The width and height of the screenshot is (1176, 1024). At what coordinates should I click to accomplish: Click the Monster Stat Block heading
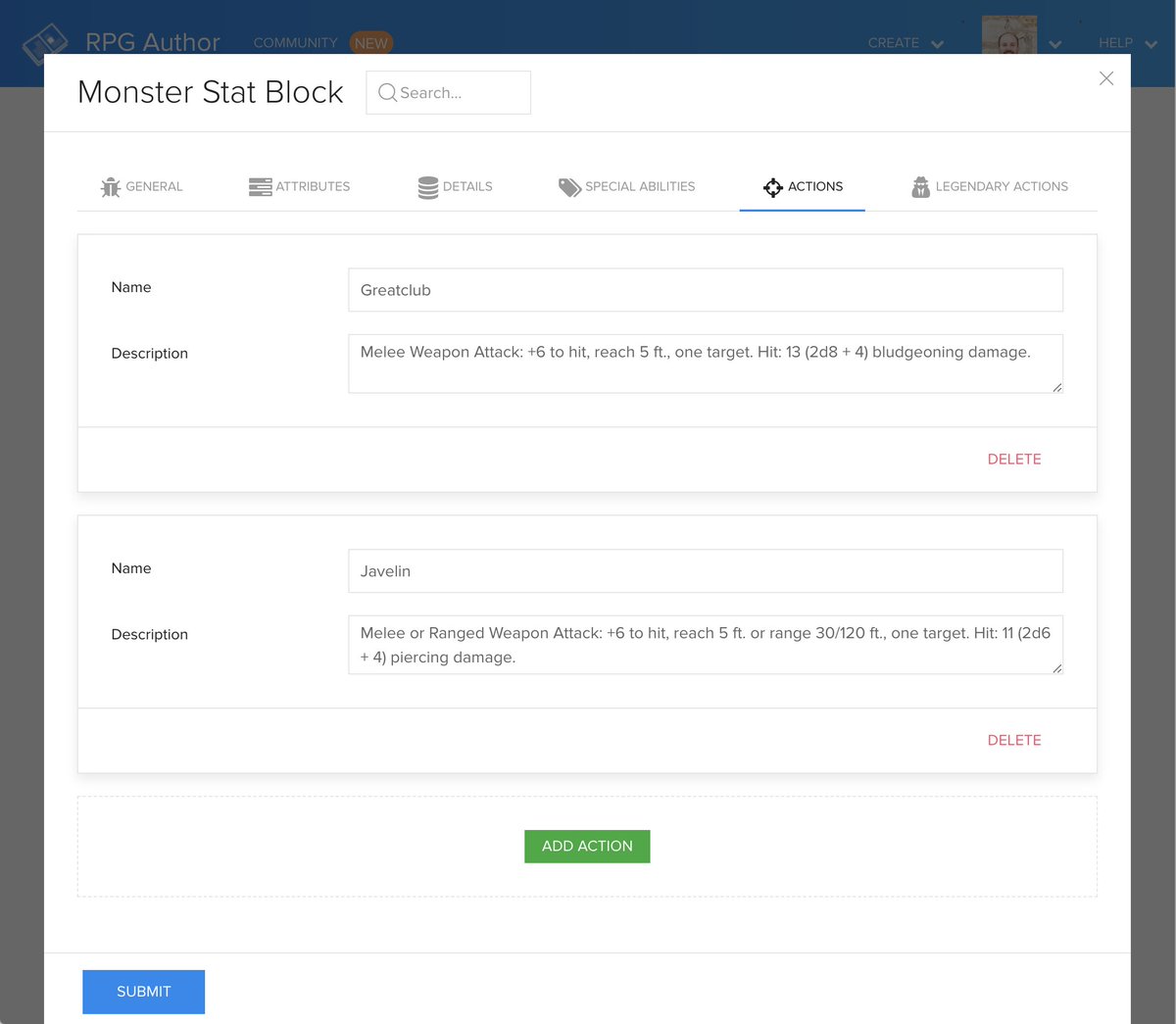point(211,92)
